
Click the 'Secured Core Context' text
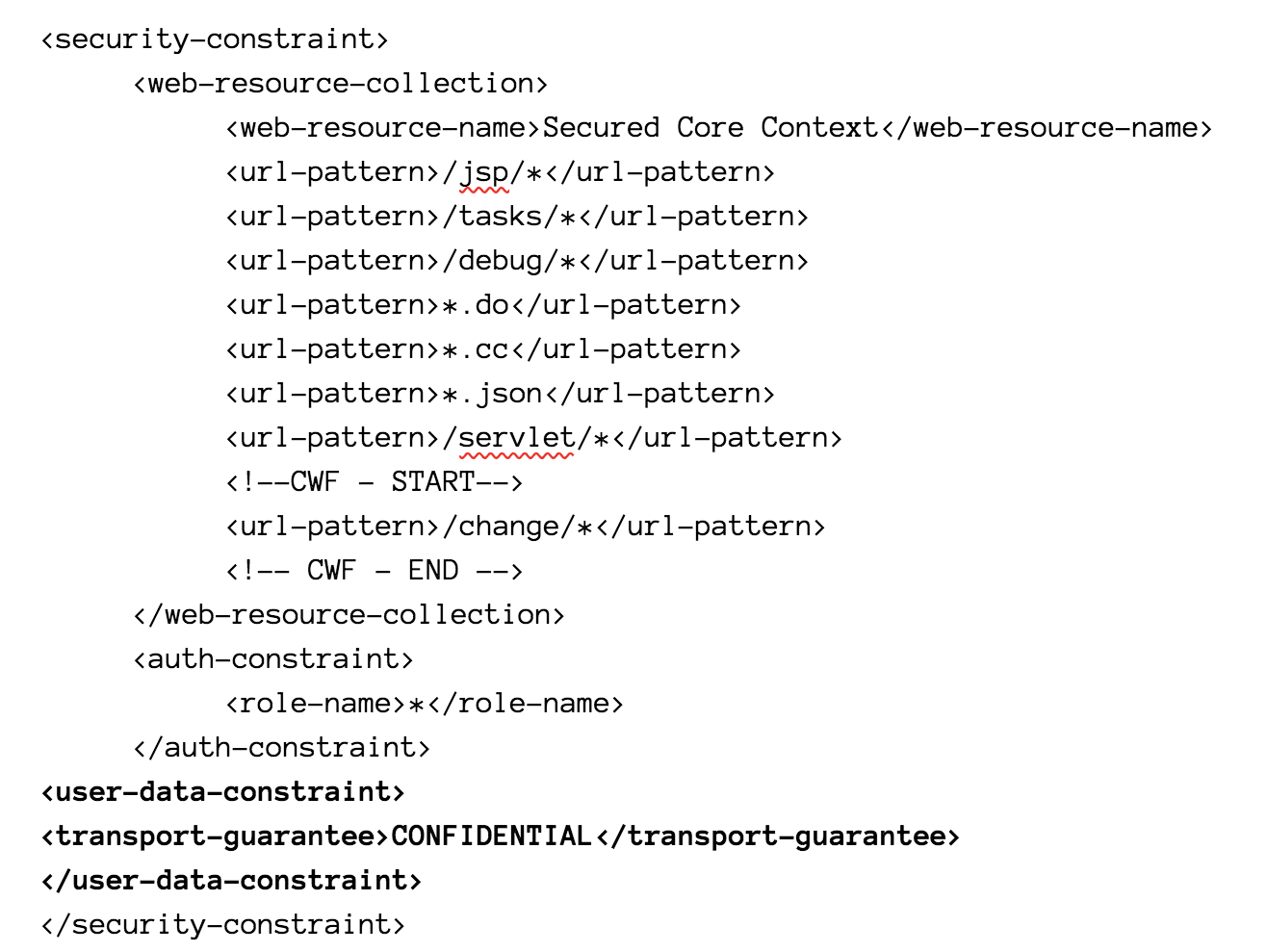coord(710,128)
